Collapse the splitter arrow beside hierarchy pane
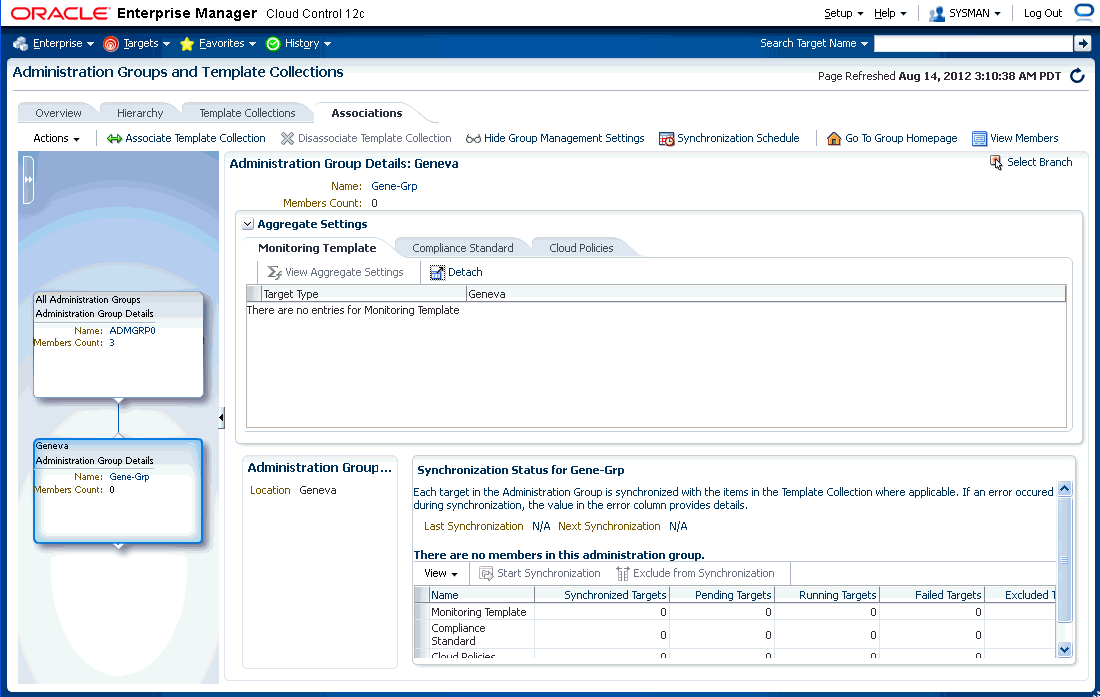The image size is (1100, 697). pyautogui.click(x=221, y=418)
